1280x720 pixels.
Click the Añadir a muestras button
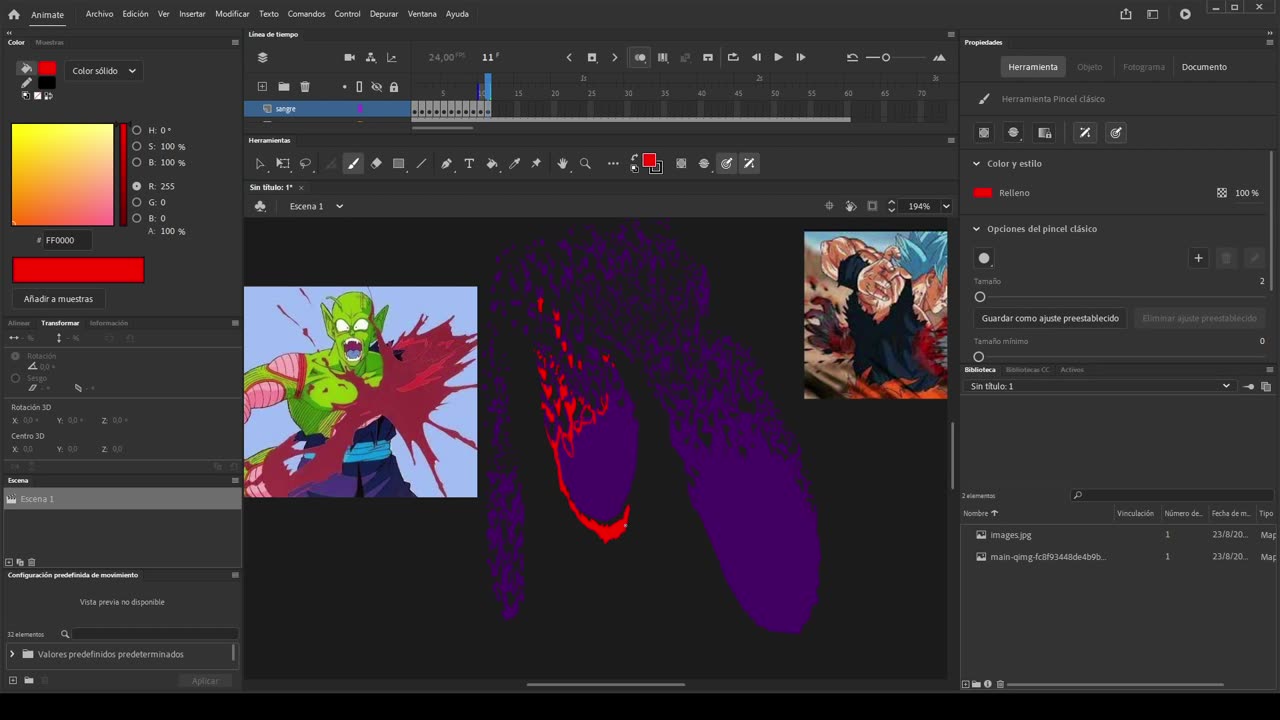58,299
